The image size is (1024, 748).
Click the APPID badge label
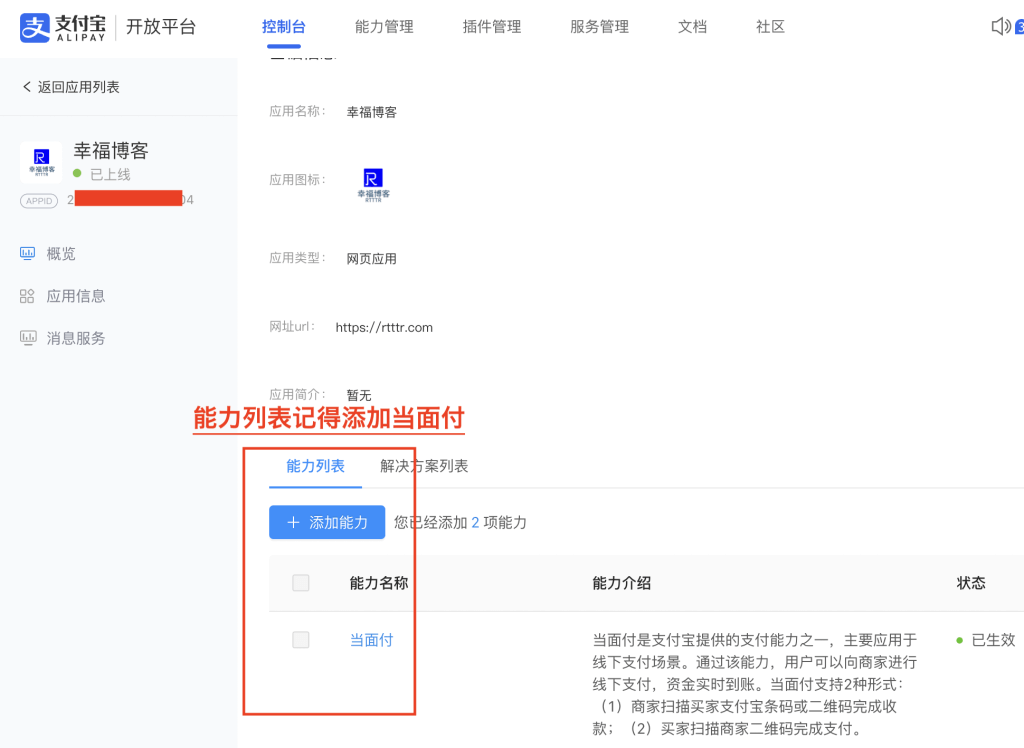pos(39,200)
